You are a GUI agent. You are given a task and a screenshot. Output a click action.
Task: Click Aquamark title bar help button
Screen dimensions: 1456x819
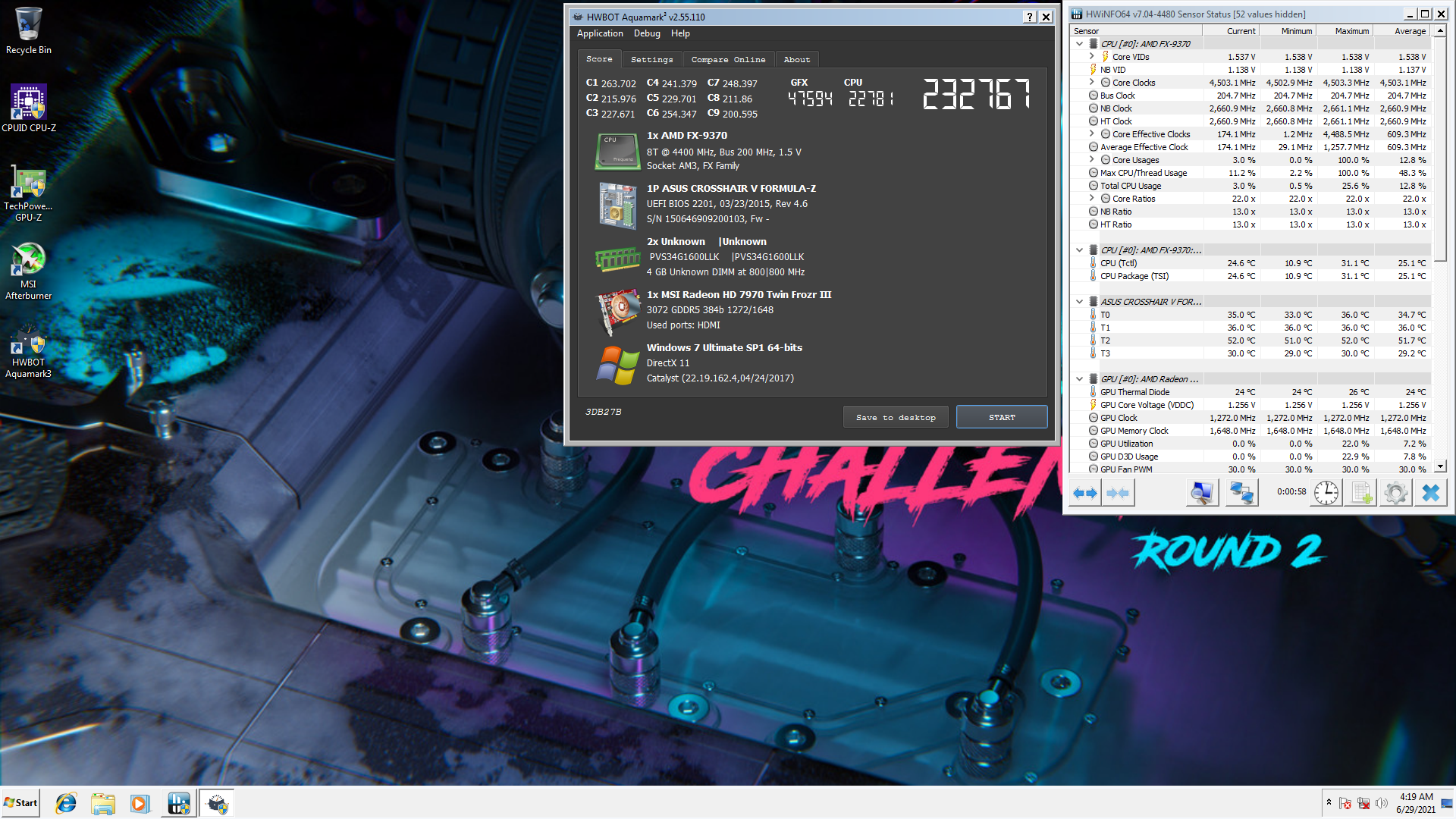pos(1029,17)
